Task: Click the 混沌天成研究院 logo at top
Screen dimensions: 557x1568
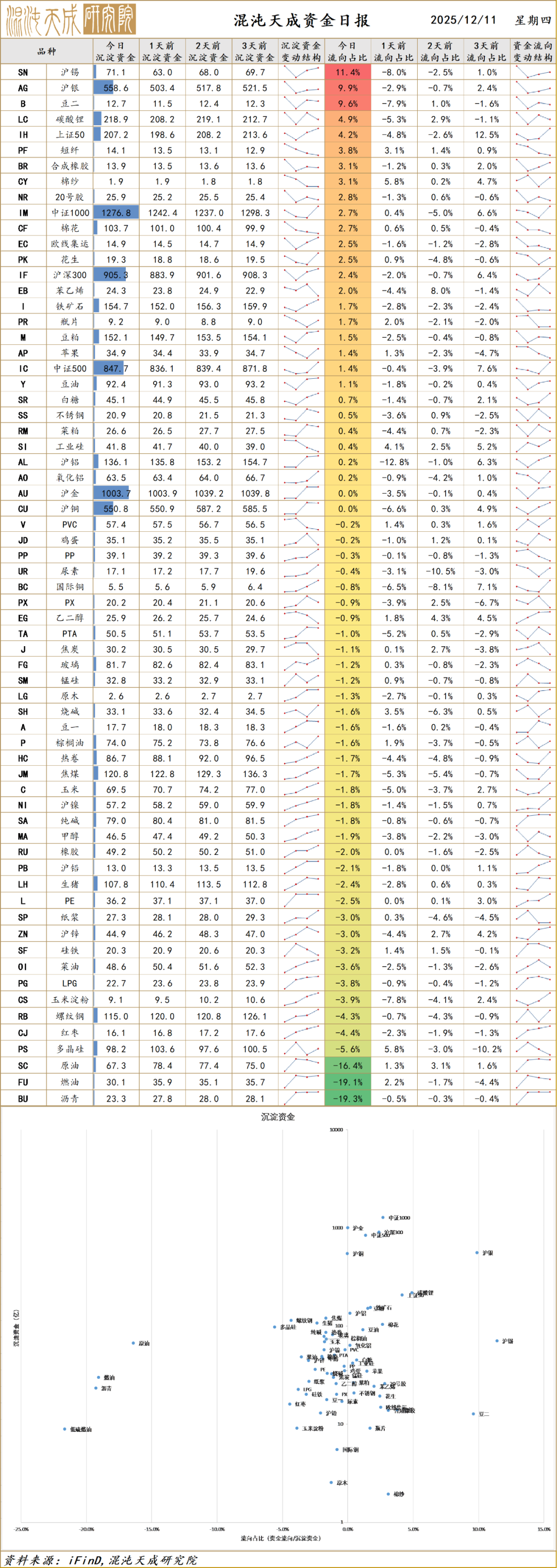Action: [x=71, y=20]
